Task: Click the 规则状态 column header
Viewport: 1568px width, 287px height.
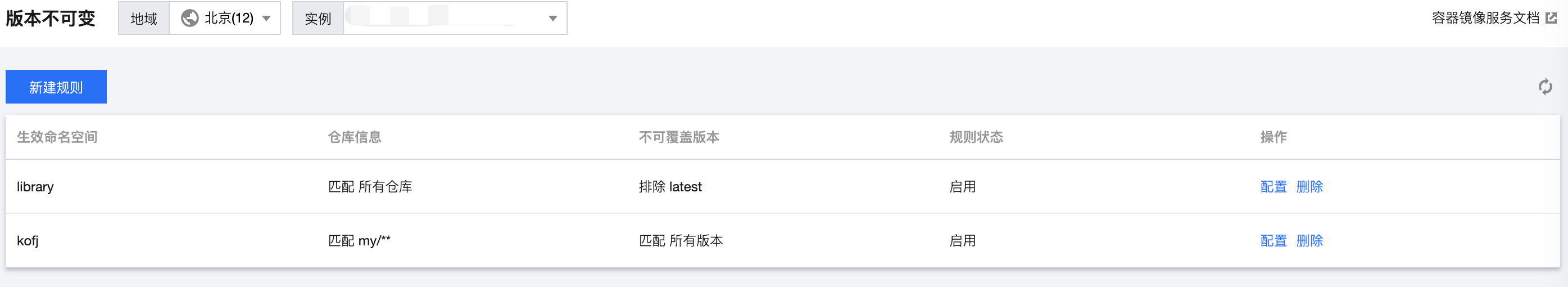Action: (976, 137)
